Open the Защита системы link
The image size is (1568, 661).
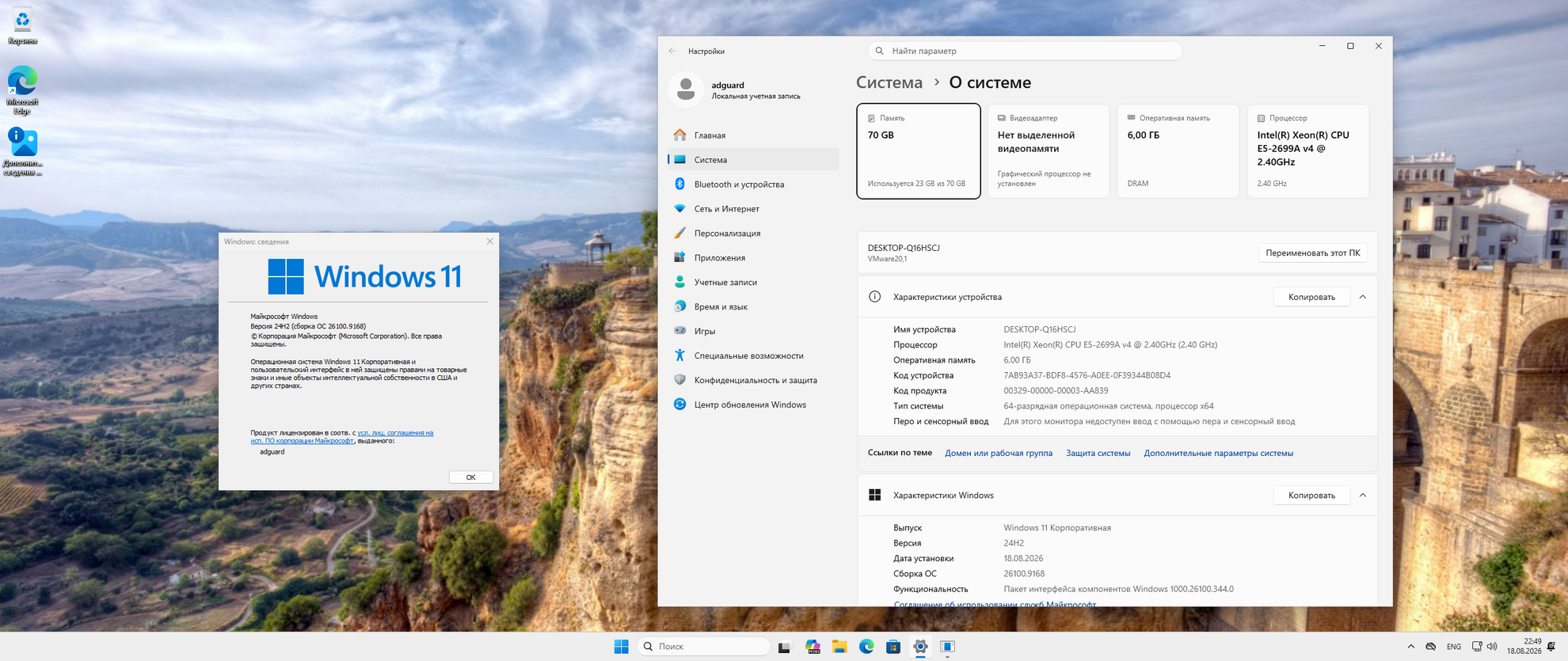click(x=1098, y=454)
